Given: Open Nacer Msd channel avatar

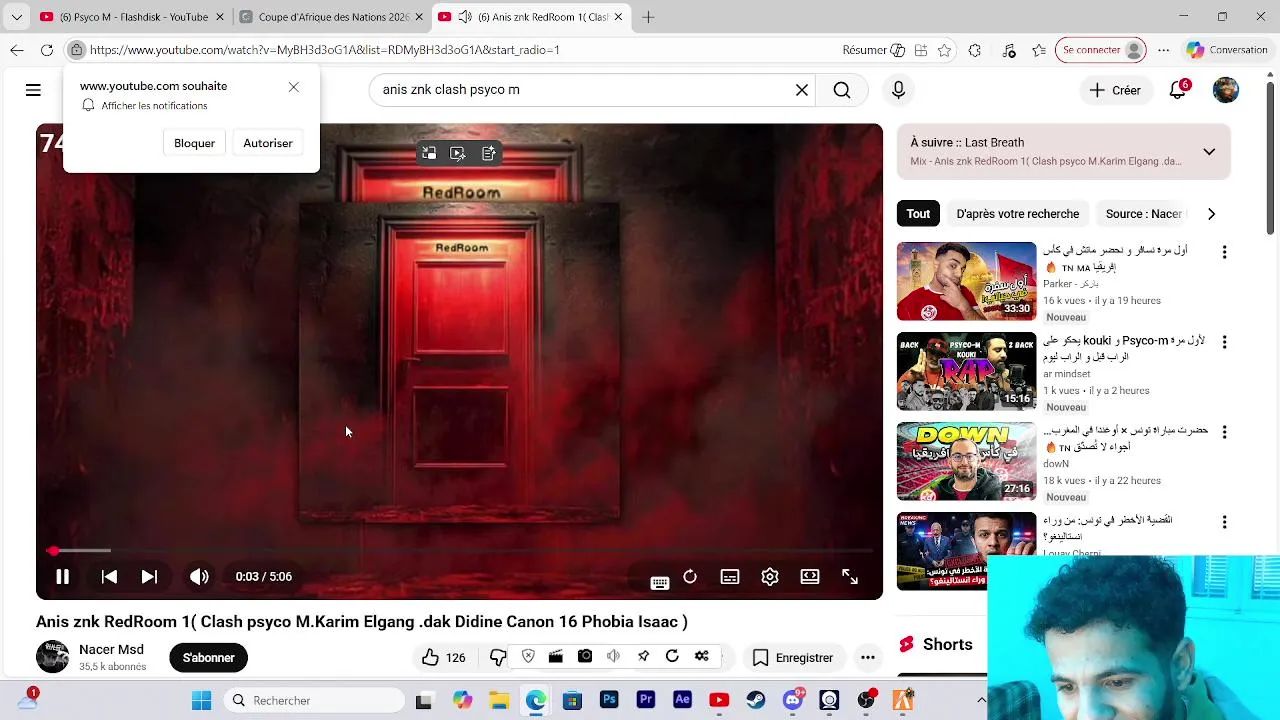Looking at the screenshot, I should pos(52,657).
